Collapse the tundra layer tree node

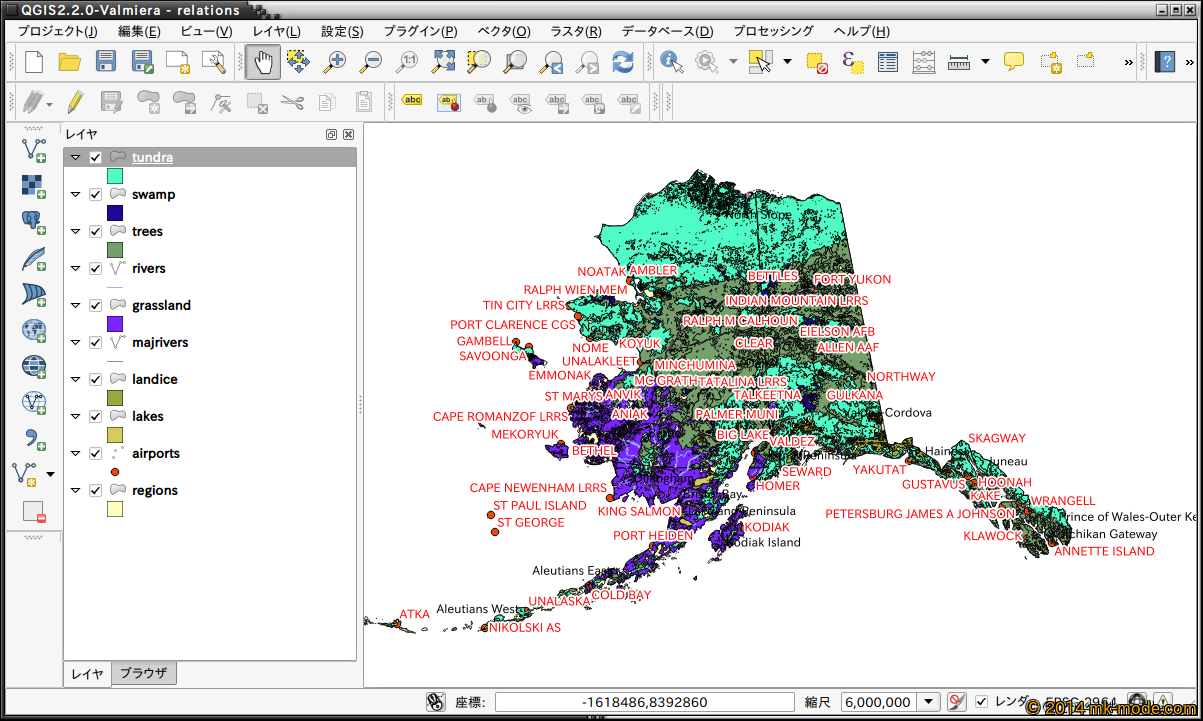(x=75, y=158)
